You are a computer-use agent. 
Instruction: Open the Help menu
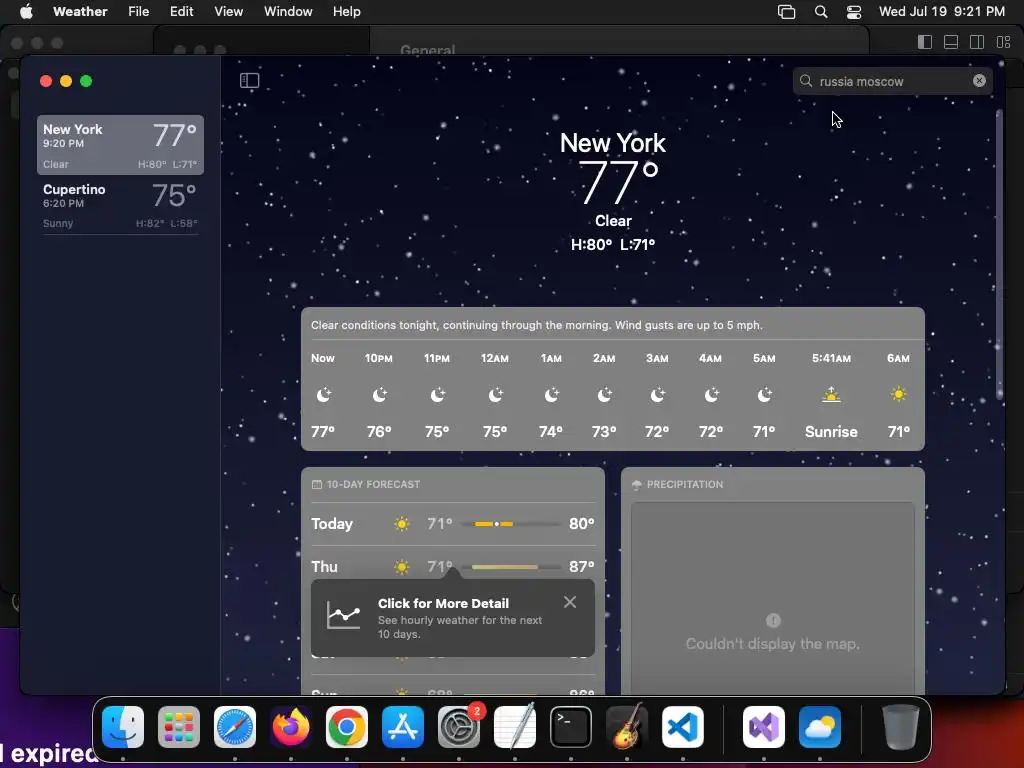click(347, 11)
